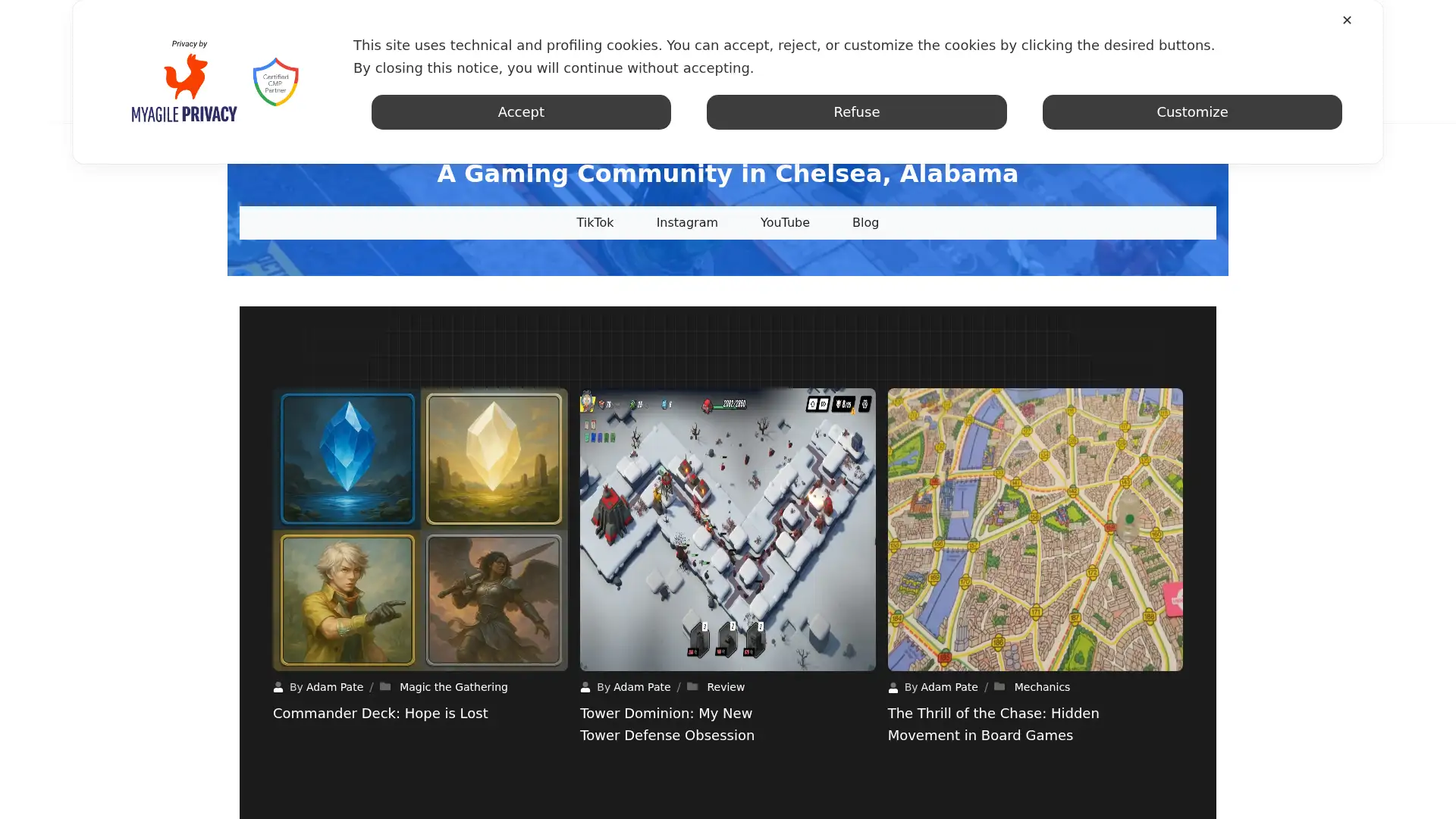
Task: Click the person icon on Tower Dominion card
Action: coord(586,687)
